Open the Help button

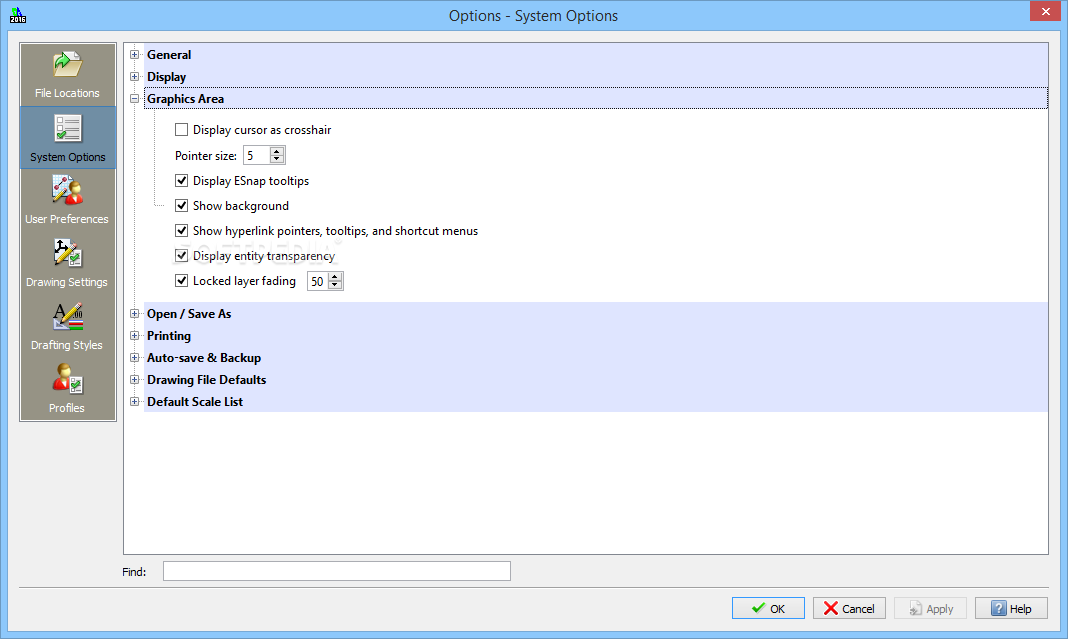1011,608
